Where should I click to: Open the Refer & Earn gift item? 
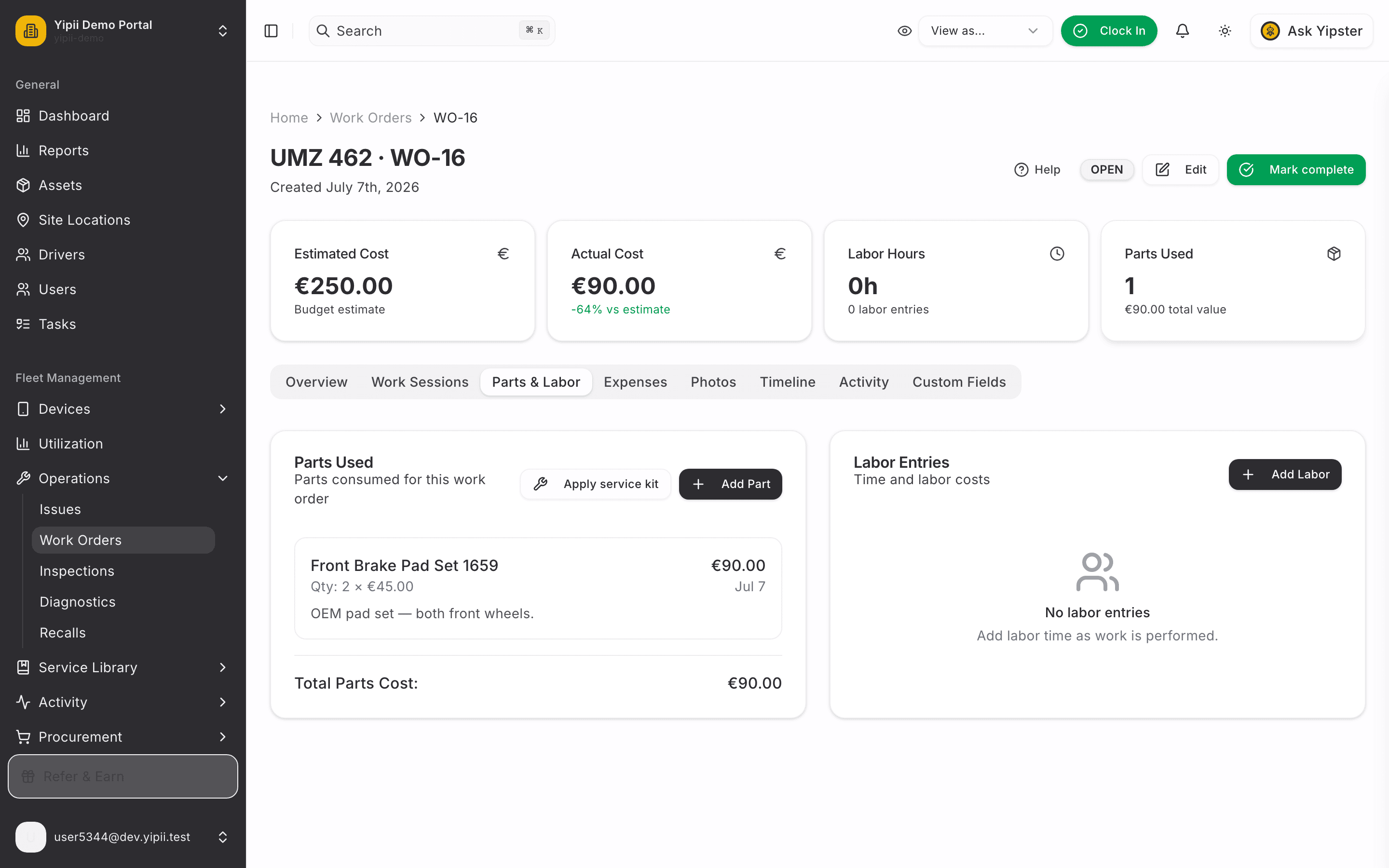[123, 776]
